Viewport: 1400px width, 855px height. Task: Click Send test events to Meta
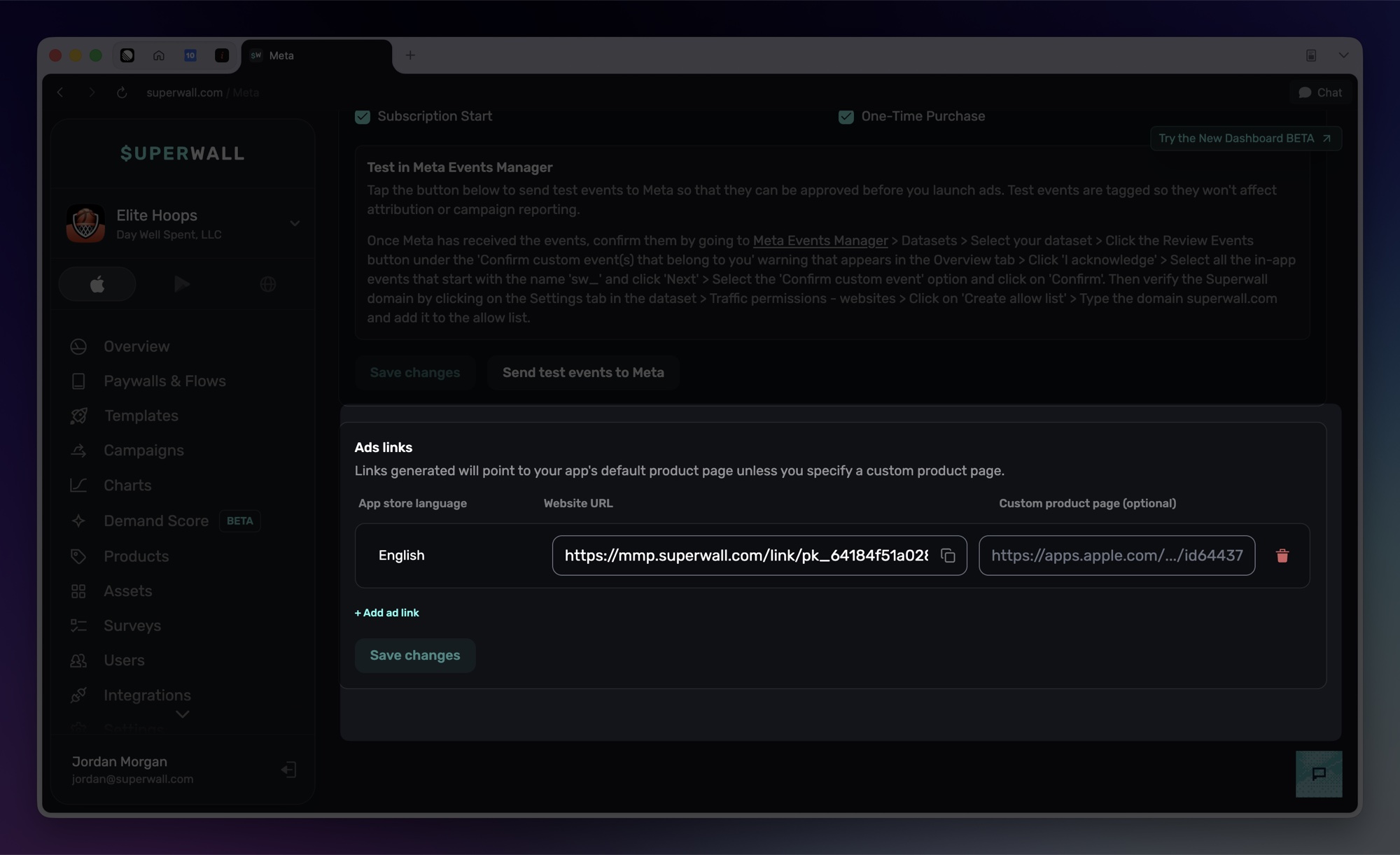[583, 373]
